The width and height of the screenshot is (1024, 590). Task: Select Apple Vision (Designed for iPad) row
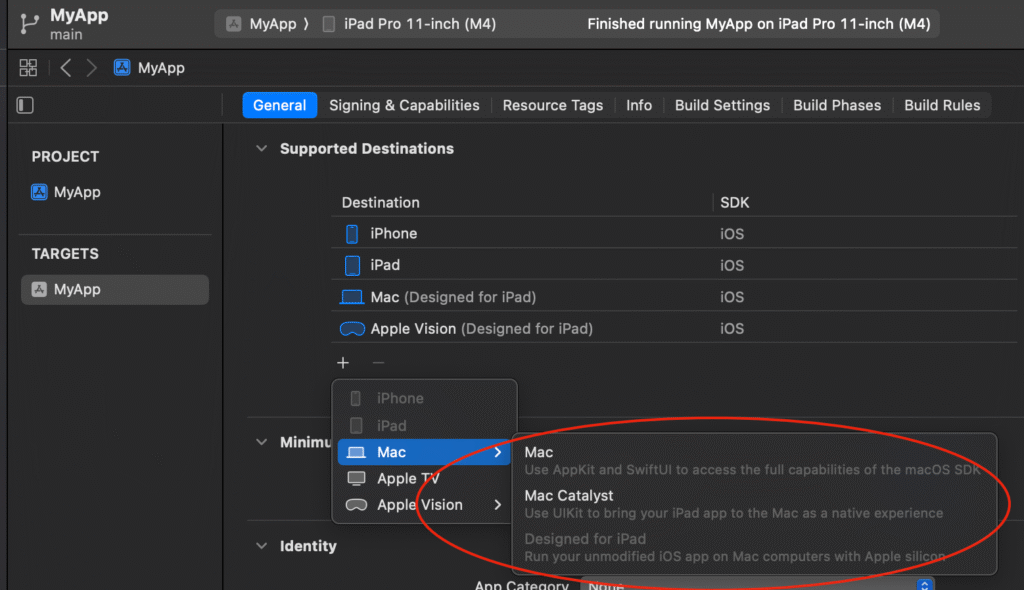[674, 328]
